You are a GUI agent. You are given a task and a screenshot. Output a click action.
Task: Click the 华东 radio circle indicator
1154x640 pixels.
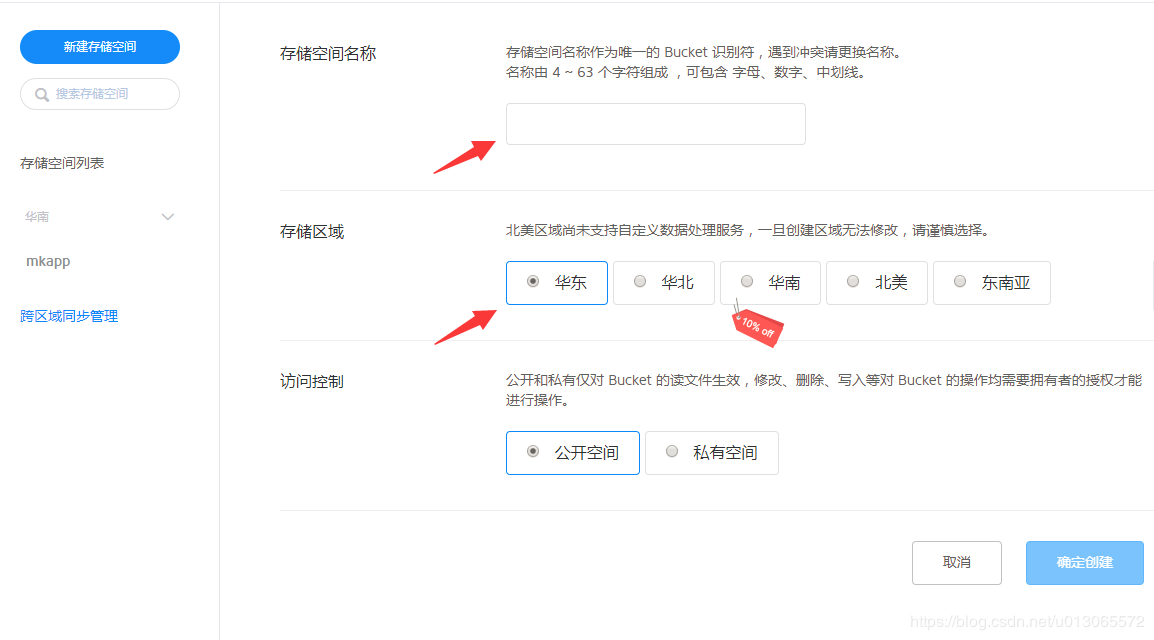point(533,281)
